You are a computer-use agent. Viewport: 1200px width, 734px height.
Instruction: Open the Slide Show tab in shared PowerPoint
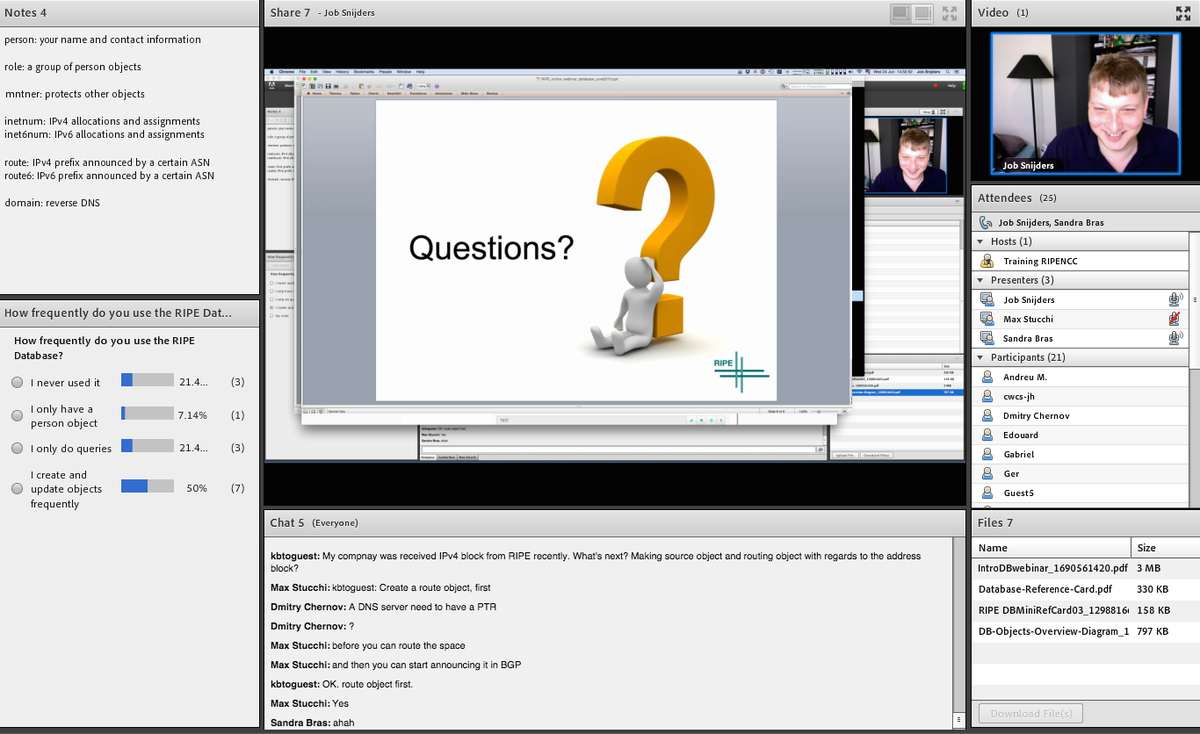coord(469,93)
